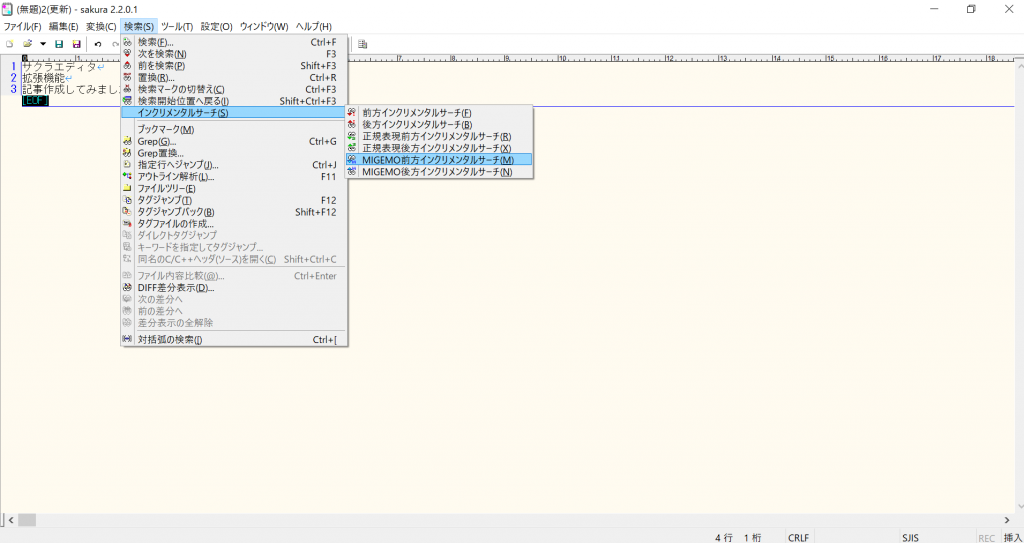Image resolution: width=1024 pixels, height=543 pixels.
Task: Expand the インクリメンタルサーチ(S) submenu entry
Action: coord(234,113)
